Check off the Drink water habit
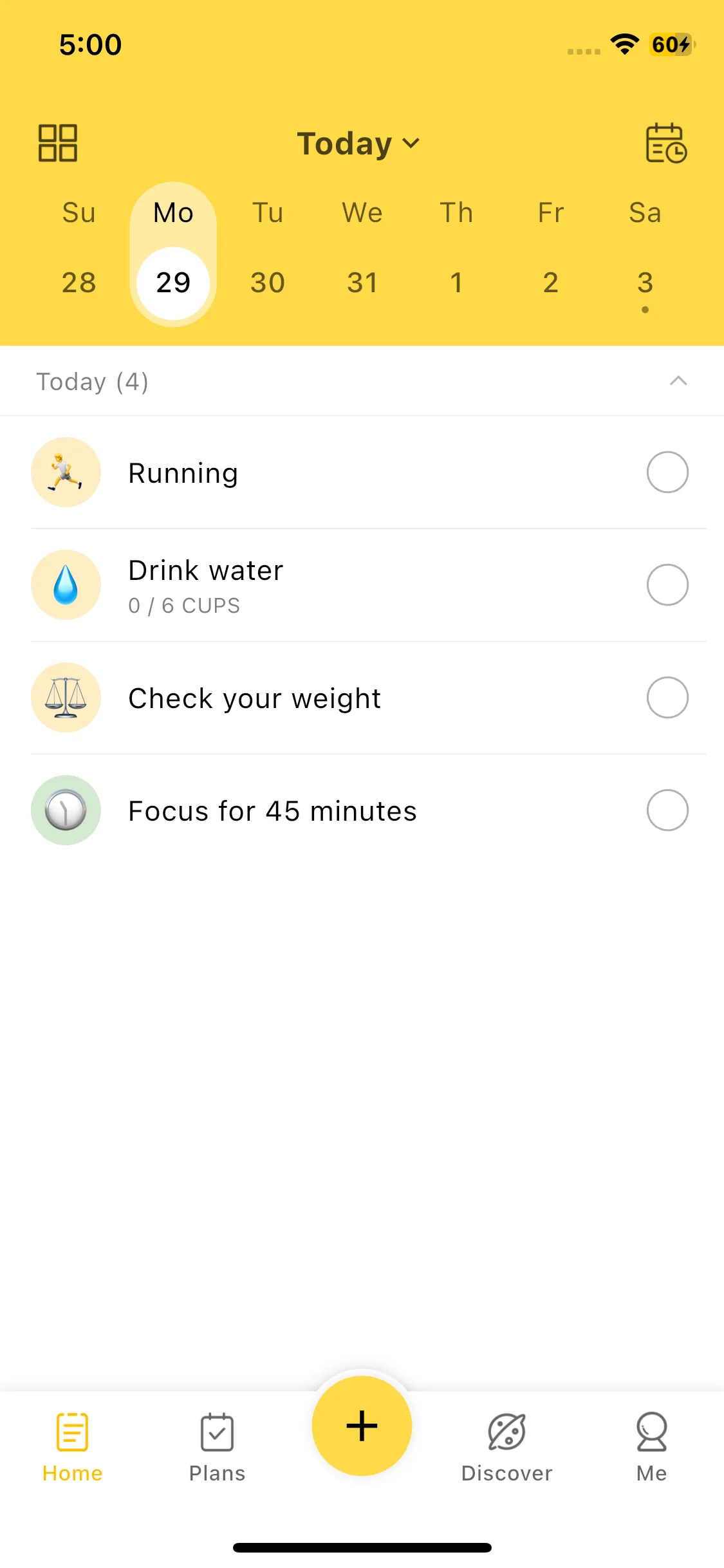 click(667, 585)
